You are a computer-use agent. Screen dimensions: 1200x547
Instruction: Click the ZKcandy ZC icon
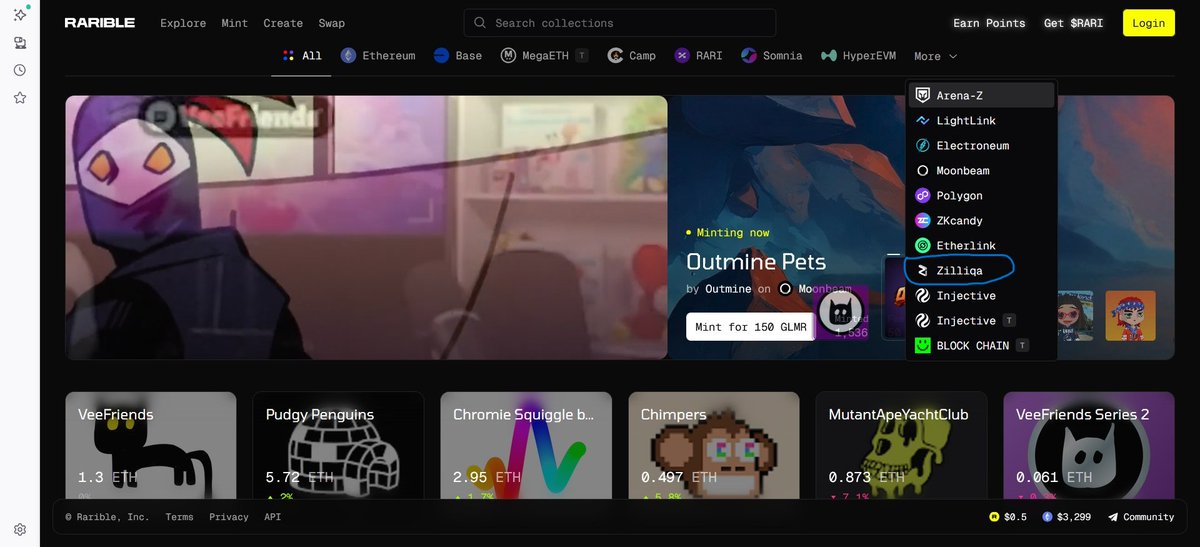[923, 220]
